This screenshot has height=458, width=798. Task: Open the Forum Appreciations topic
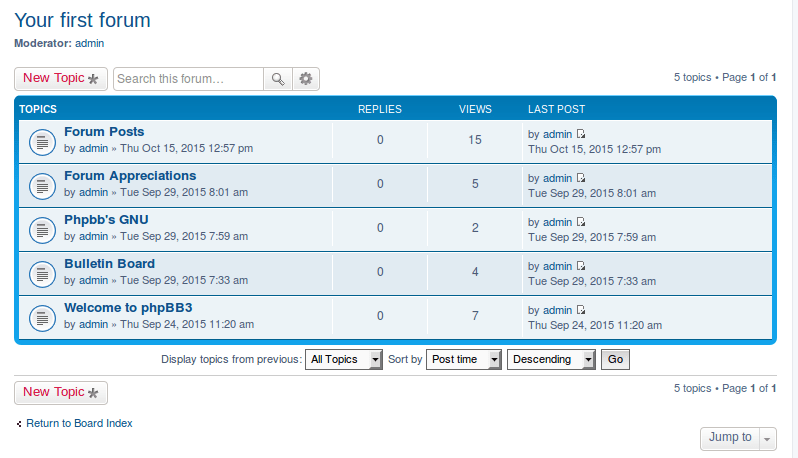click(x=130, y=176)
